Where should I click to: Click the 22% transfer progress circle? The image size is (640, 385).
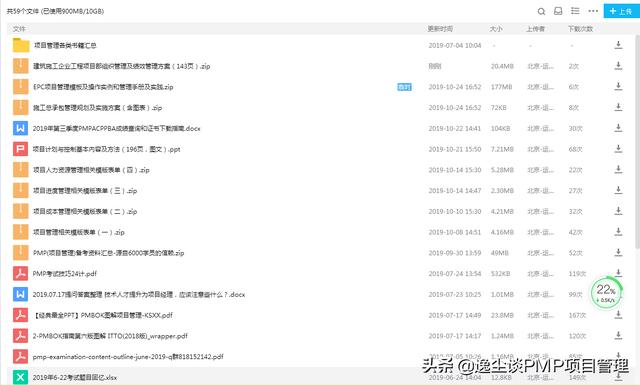pos(606,293)
